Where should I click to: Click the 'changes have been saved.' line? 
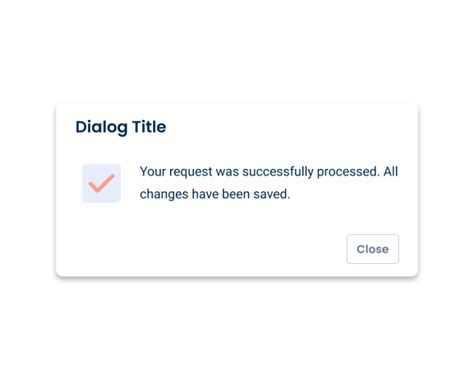pos(215,194)
